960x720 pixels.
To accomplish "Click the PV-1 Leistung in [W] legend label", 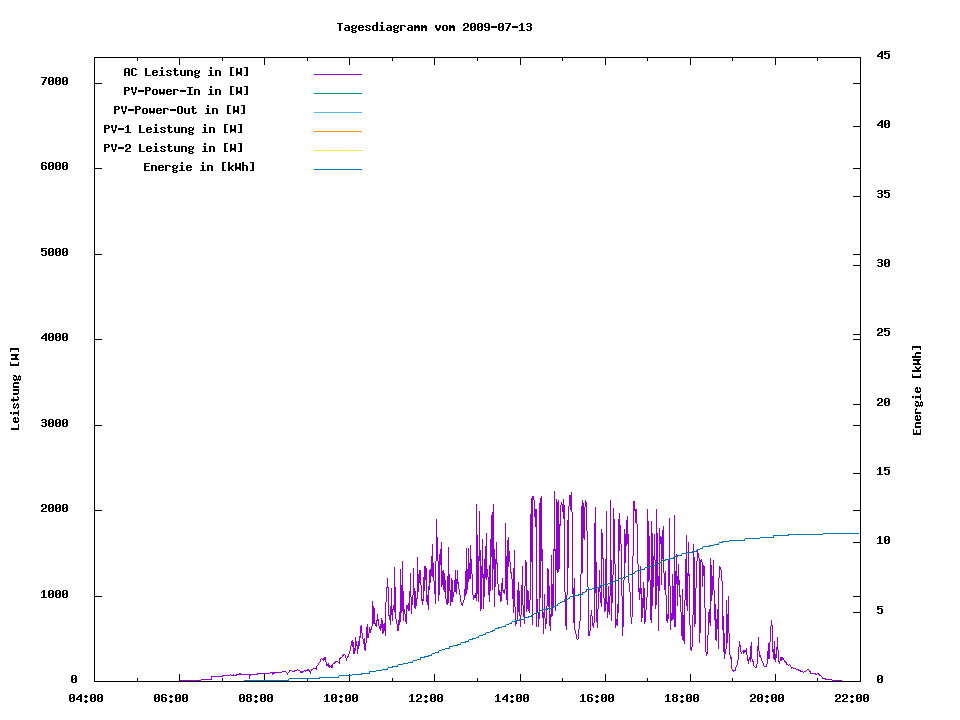I will (x=173, y=129).
